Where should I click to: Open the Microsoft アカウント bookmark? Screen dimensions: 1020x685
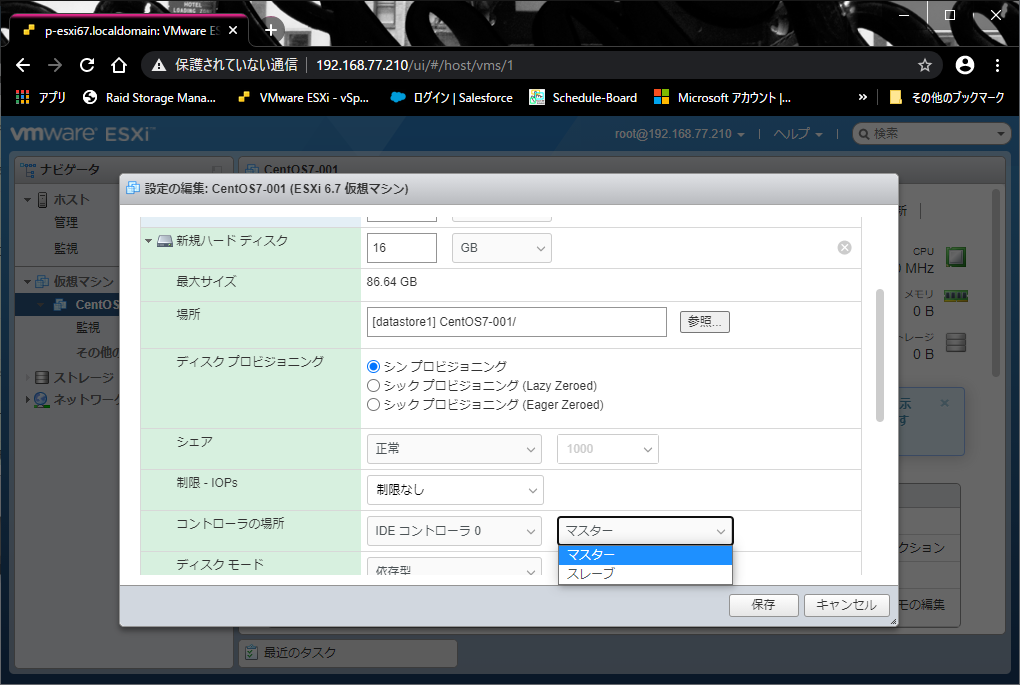(723, 98)
